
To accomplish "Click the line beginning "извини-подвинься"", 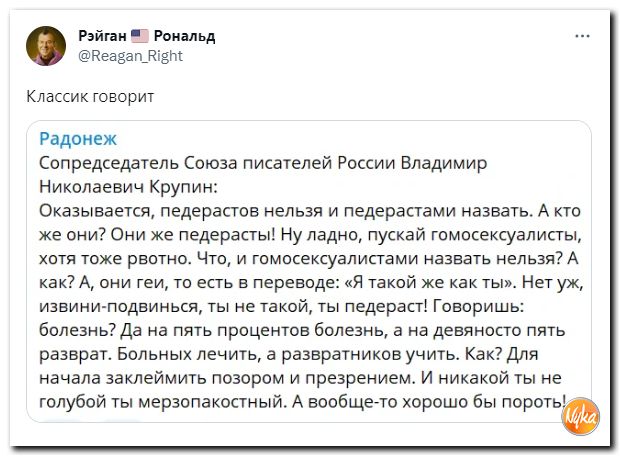I will (282, 307).
